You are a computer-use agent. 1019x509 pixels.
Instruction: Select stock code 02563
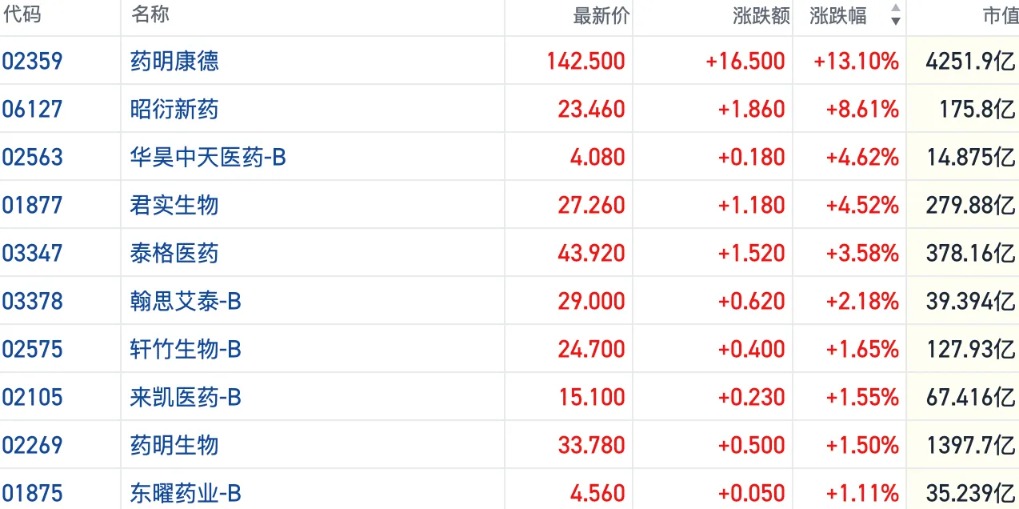[33, 157]
